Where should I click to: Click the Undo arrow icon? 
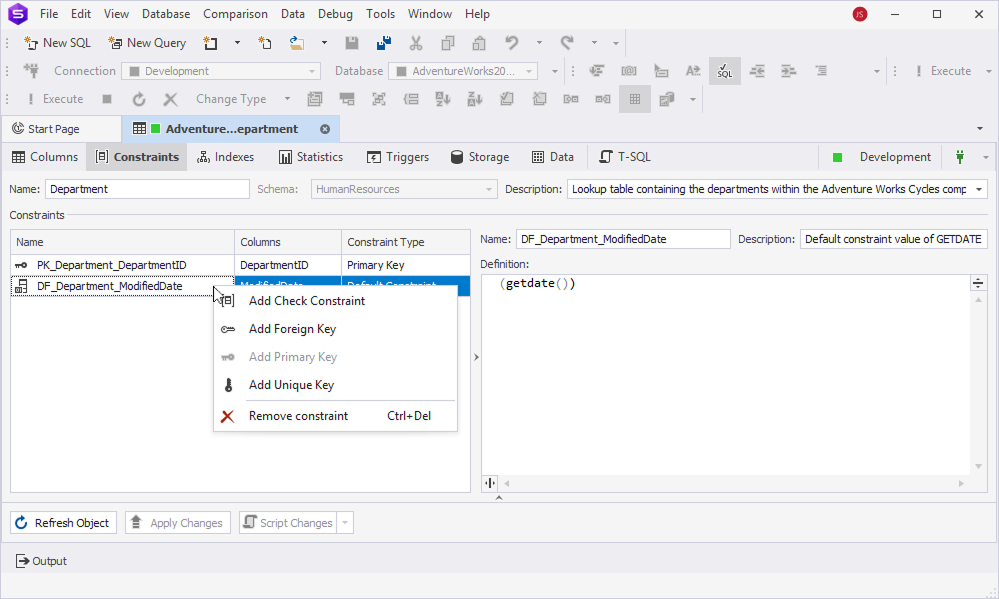512,43
